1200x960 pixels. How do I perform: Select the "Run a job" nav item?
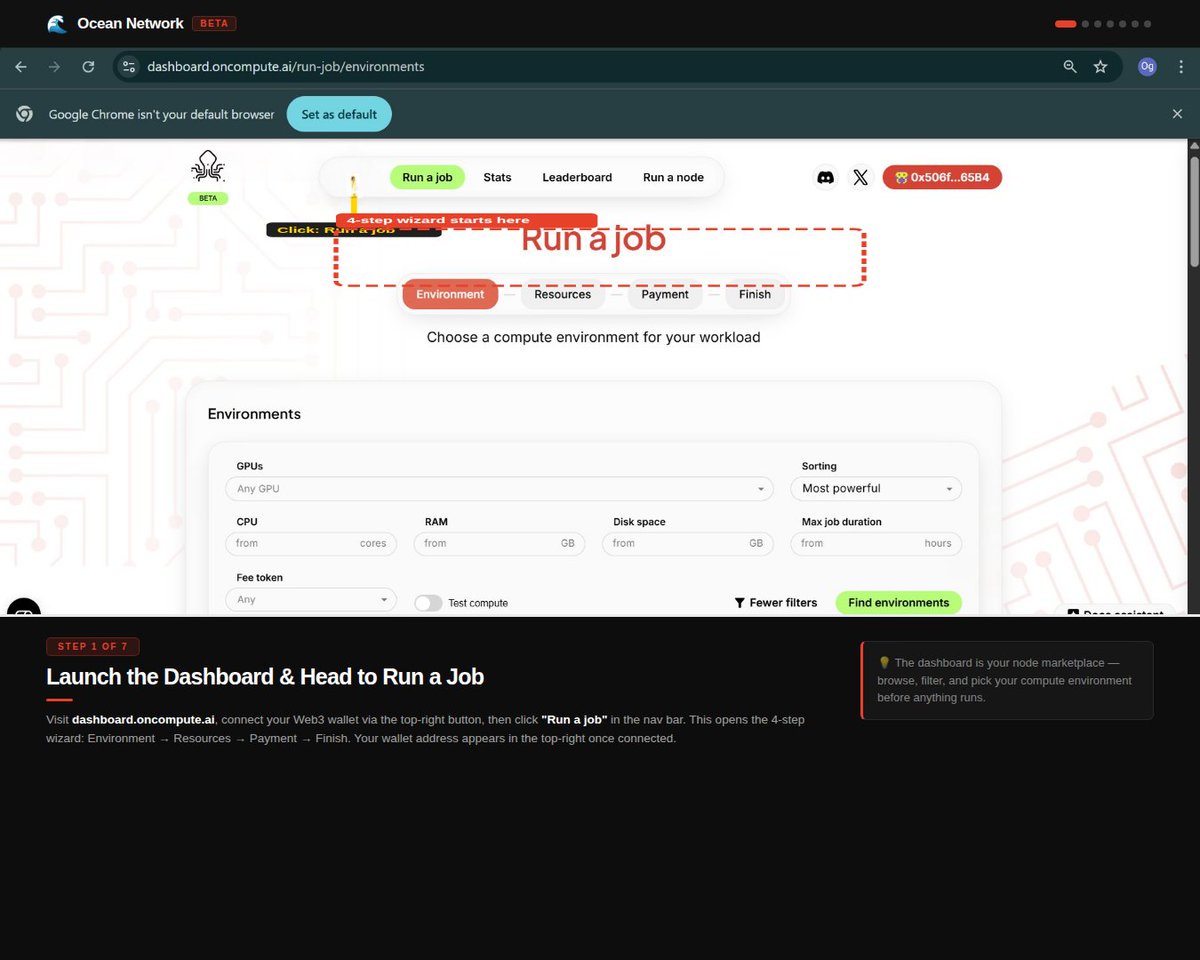pyautogui.click(x=427, y=177)
